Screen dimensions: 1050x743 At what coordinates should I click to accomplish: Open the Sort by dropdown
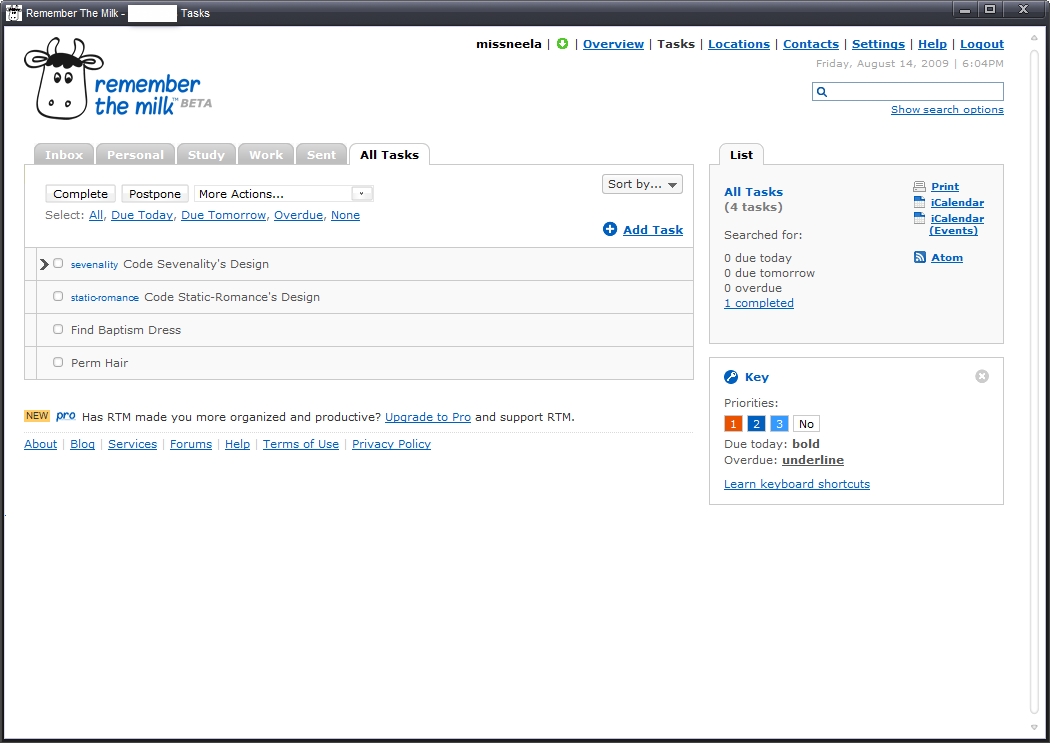(642, 184)
